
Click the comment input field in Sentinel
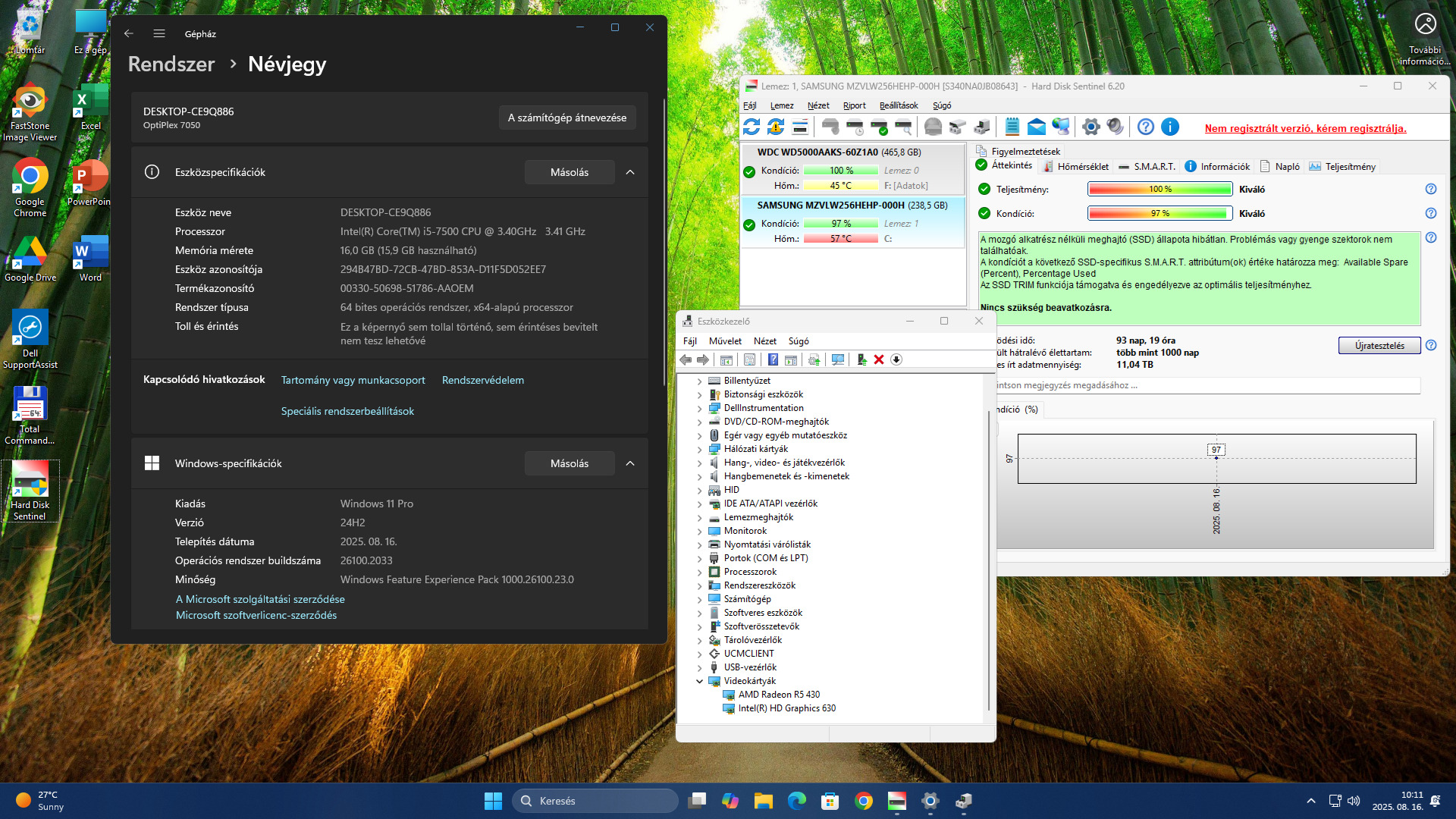click(1206, 385)
